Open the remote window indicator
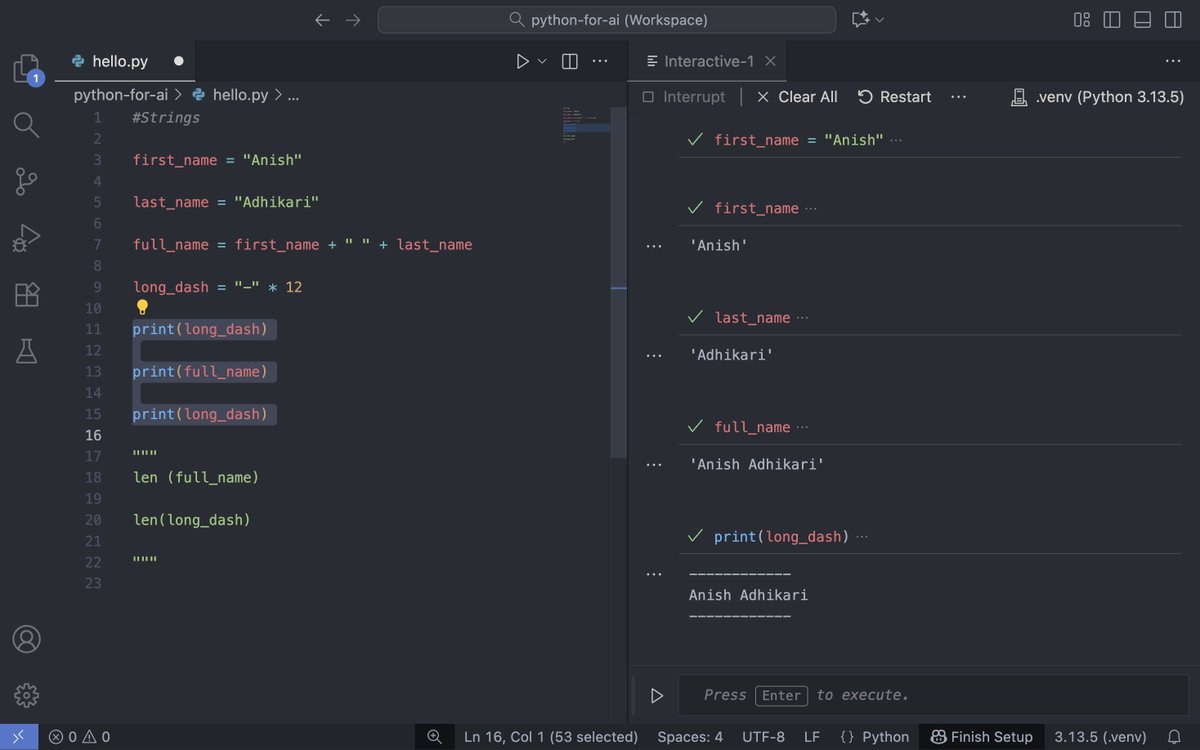The image size is (1200, 750). (19, 737)
